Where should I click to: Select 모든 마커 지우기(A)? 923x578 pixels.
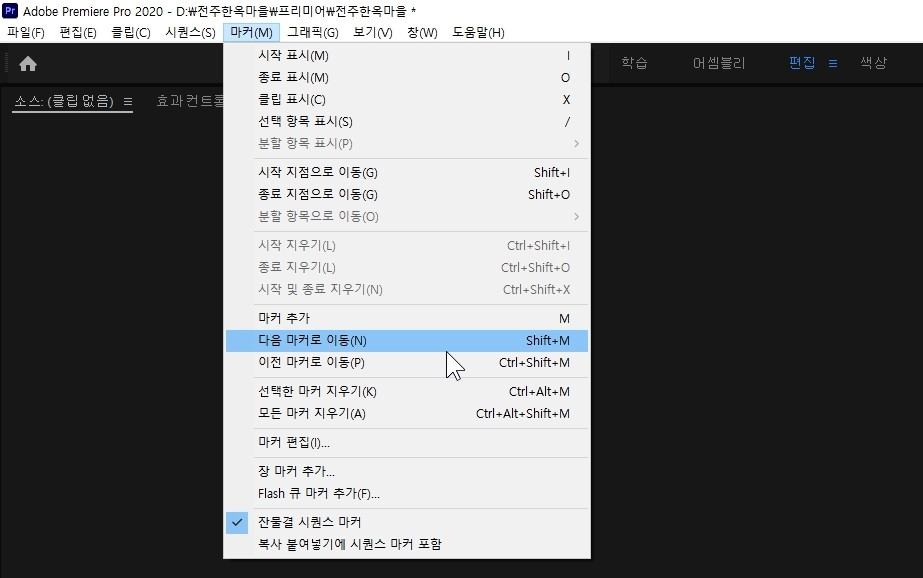407,414
